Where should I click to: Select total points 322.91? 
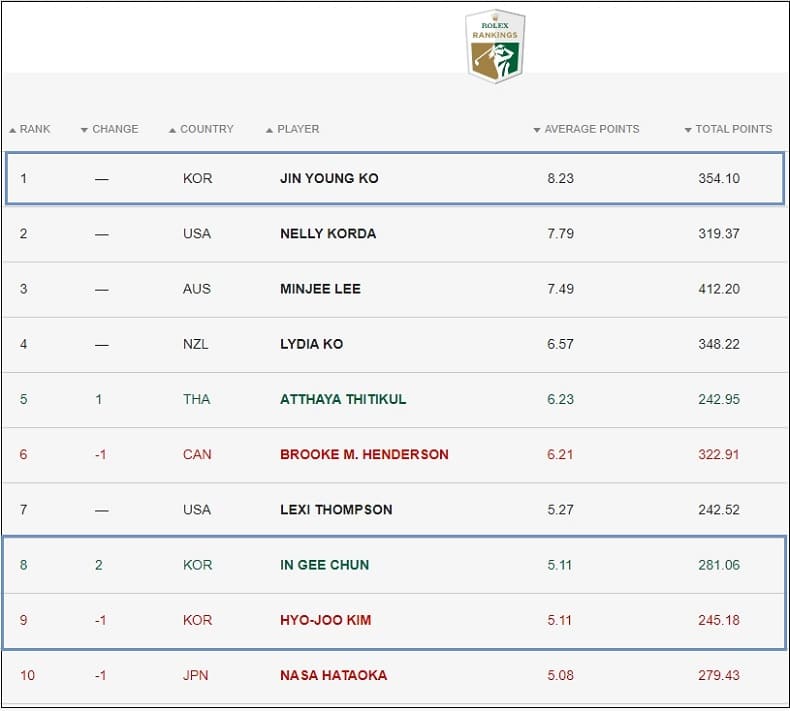point(719,455)
